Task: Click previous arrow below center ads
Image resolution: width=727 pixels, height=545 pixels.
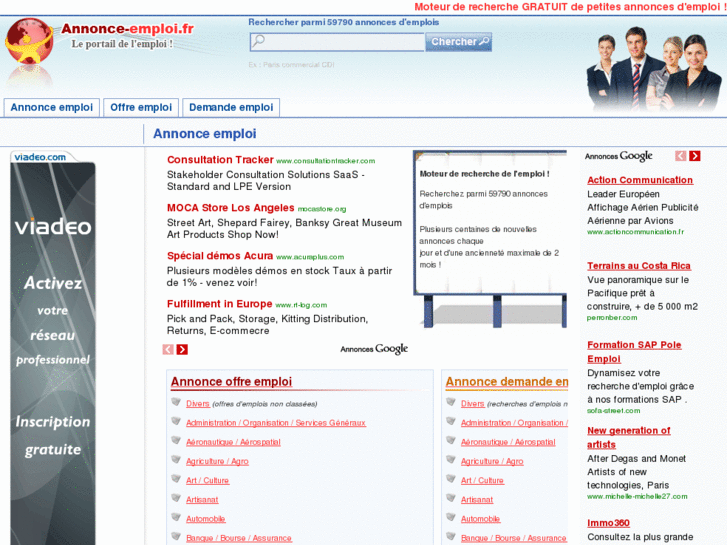Action: (x=168, y=349)
